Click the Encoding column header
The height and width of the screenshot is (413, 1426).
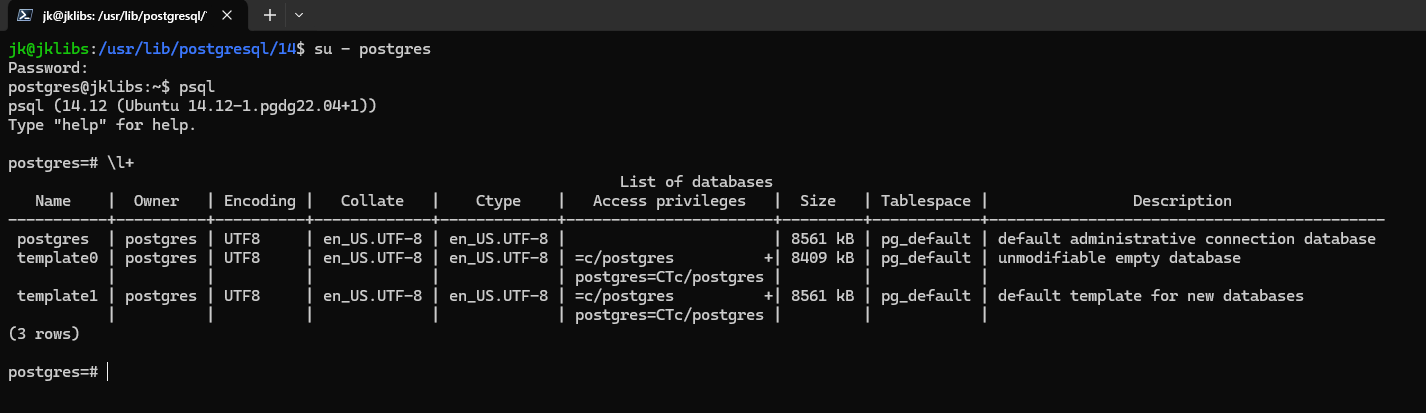pyautogui.click(x=259, y=201)
